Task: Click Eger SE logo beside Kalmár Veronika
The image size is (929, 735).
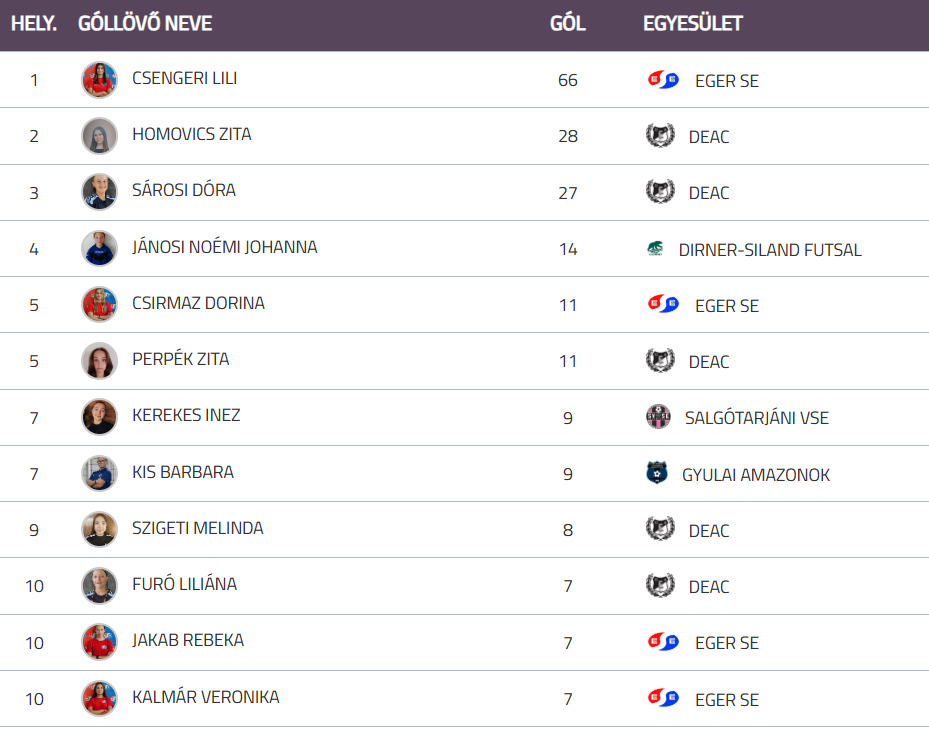Action: [663, 699]
